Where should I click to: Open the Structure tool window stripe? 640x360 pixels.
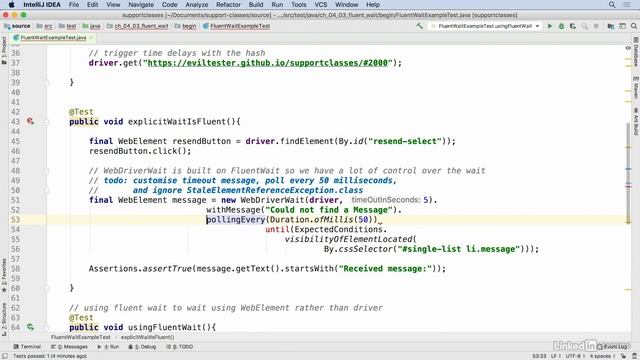pos(4,319)
